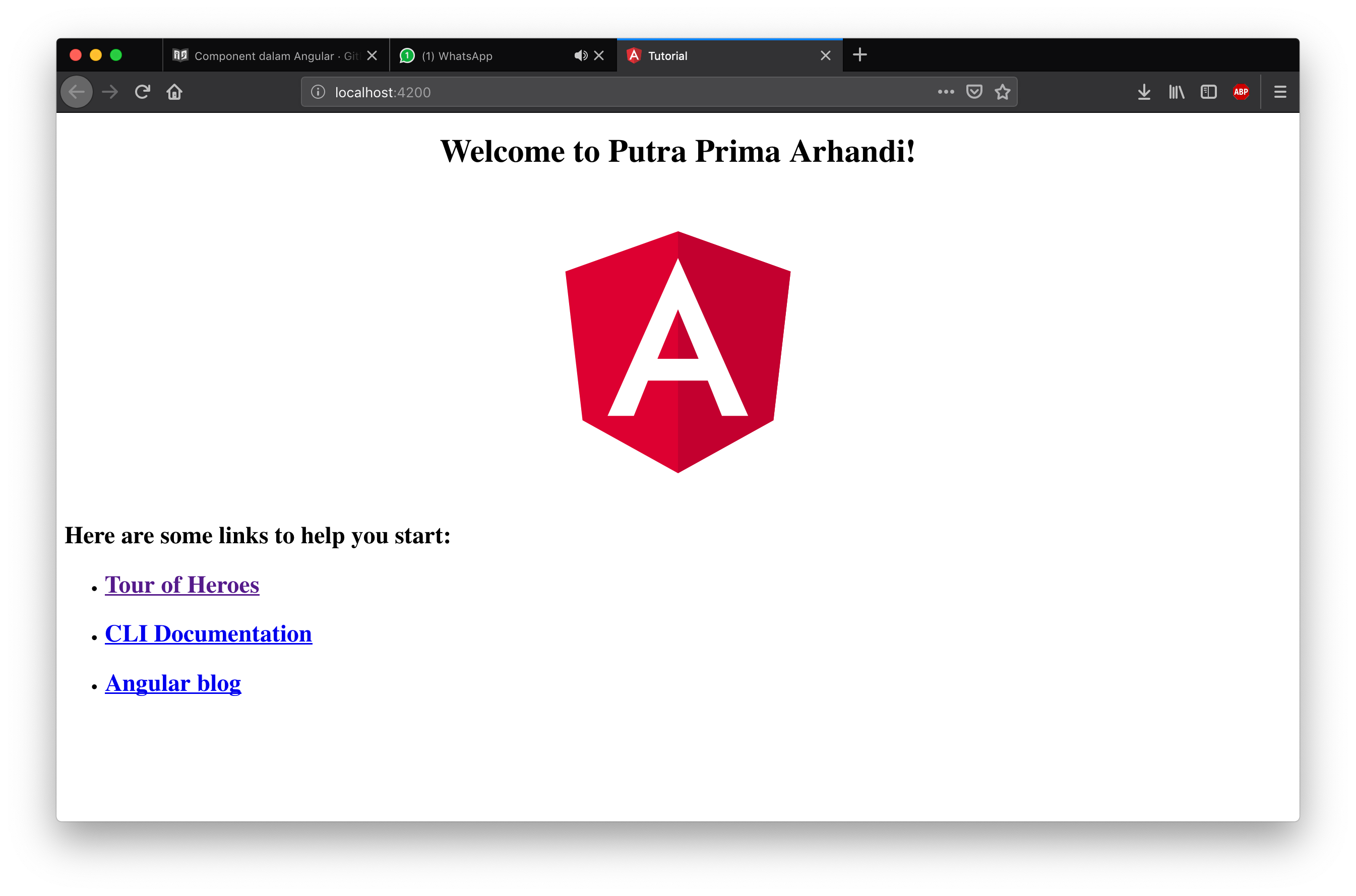
Task: Switch to Component dalam Angular tab
Action: pos(276,55)
